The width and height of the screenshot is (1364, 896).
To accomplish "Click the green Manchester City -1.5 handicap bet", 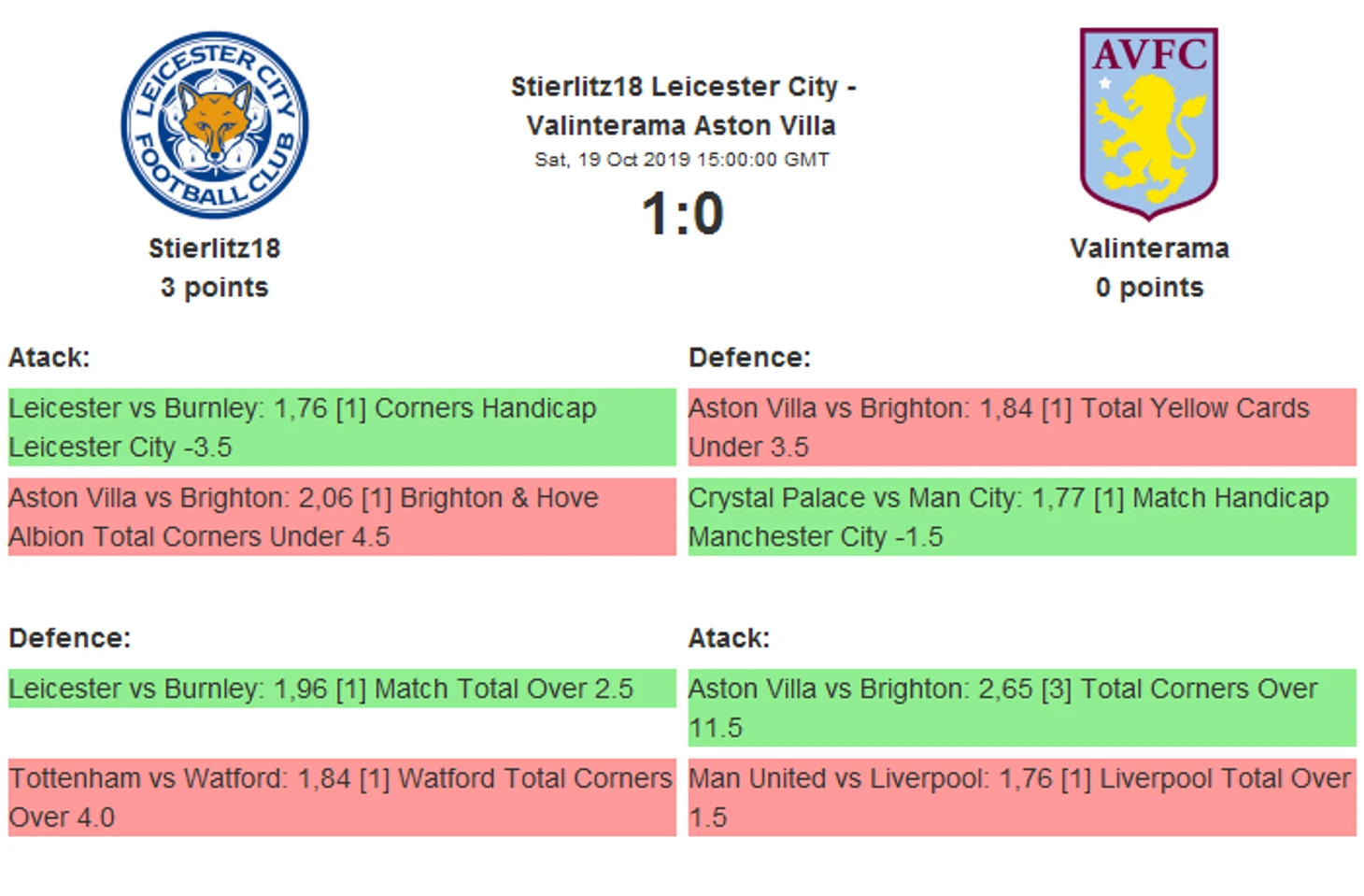I will [1022, 517].
